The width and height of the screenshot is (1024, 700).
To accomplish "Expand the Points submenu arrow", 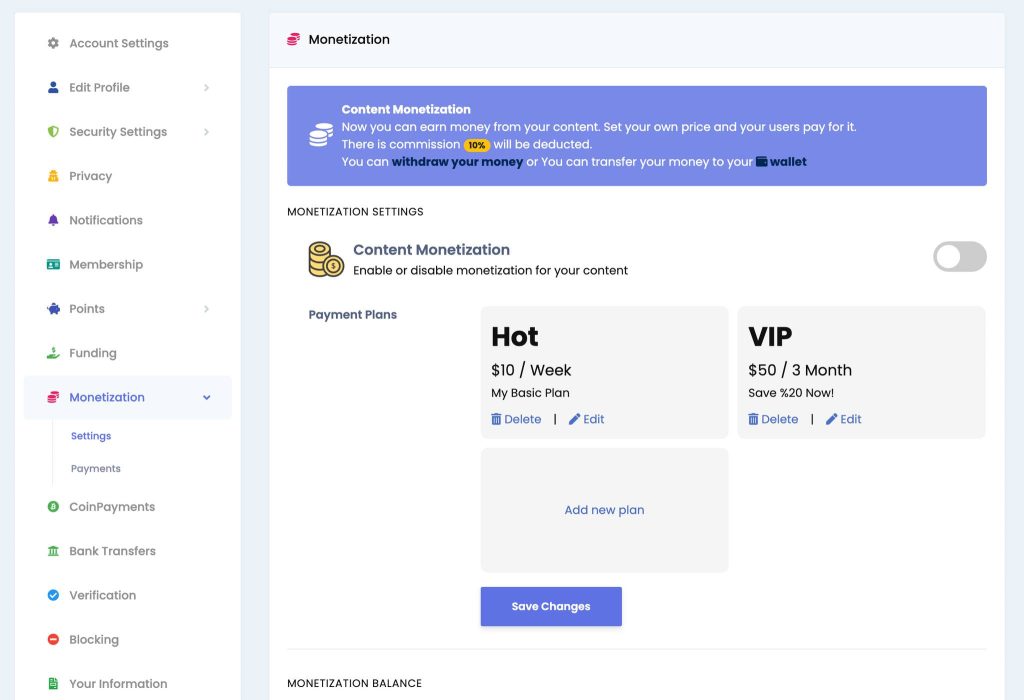I will (206, 309).
